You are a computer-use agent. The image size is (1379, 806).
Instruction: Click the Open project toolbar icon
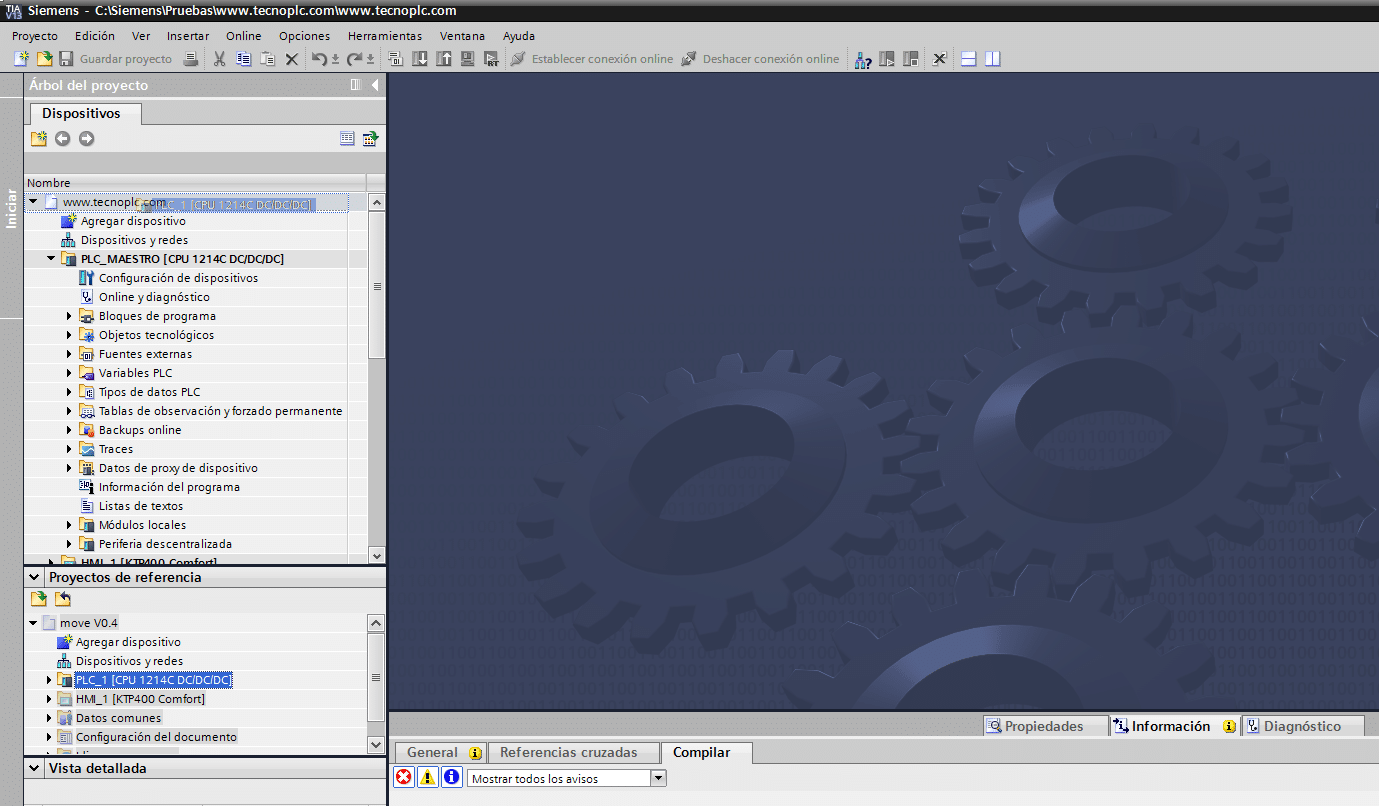pos(44,59)
